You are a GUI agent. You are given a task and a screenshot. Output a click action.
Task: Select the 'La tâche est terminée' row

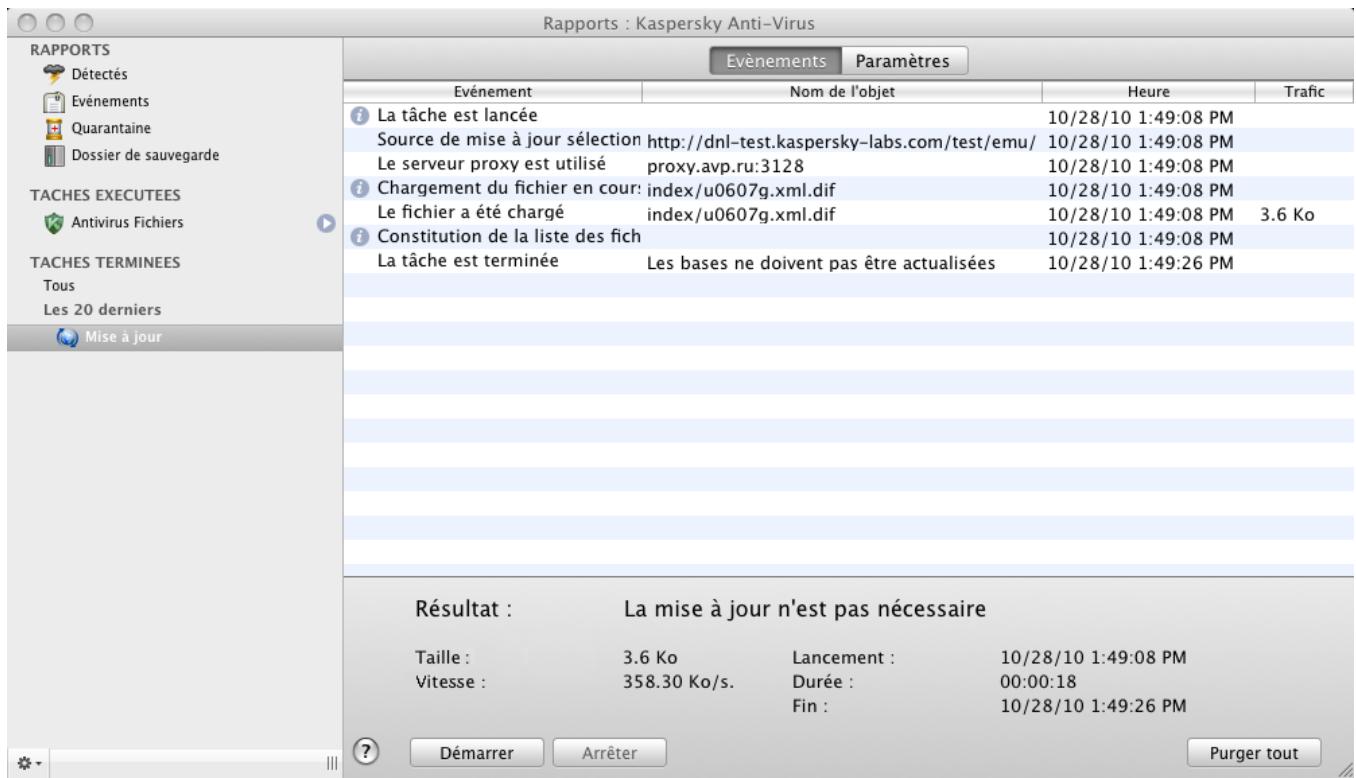[850, 260]
